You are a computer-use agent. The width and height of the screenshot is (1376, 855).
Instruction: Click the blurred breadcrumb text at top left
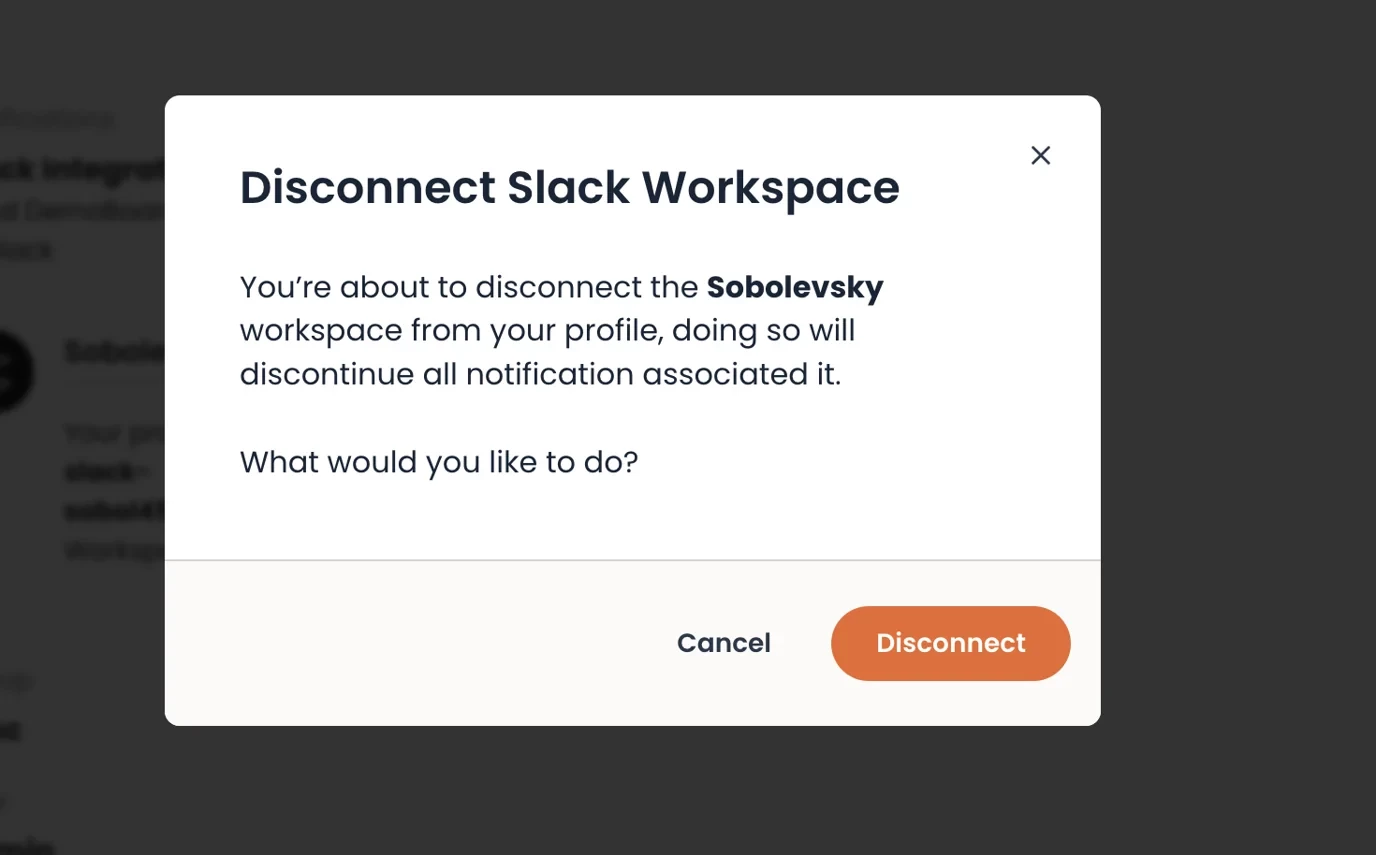pos(58,120)
